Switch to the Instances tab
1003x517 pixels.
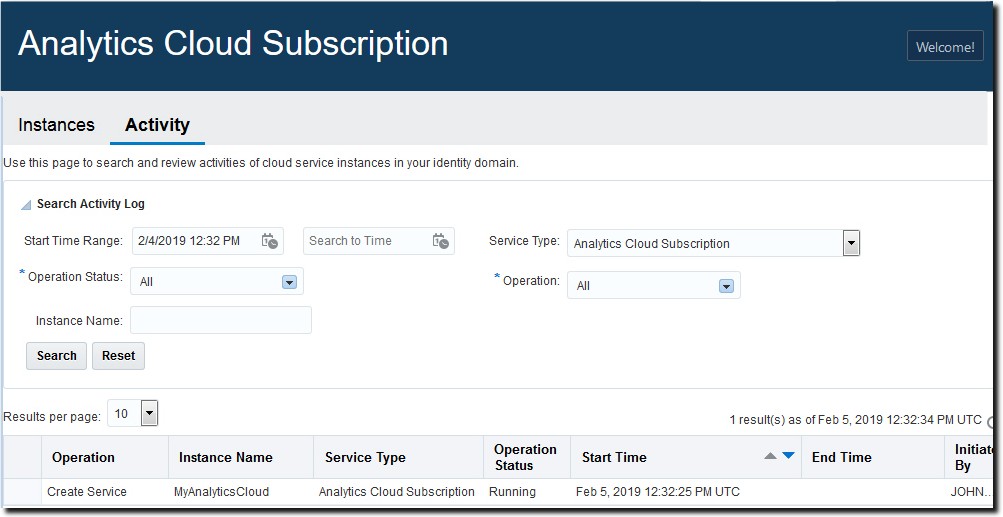click(x=56, y=125)
